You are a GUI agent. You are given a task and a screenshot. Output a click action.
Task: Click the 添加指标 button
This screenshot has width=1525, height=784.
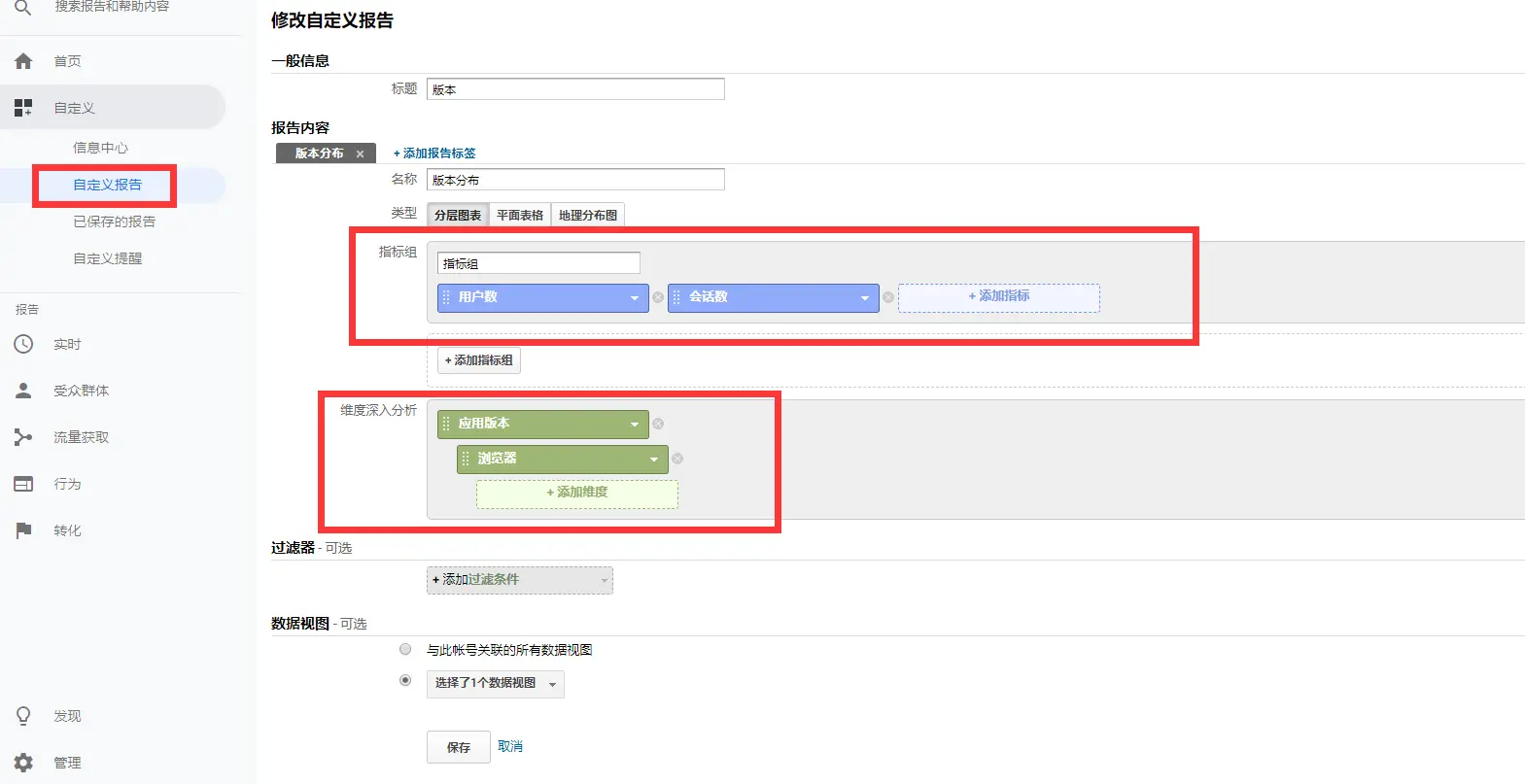coord(999,297)
